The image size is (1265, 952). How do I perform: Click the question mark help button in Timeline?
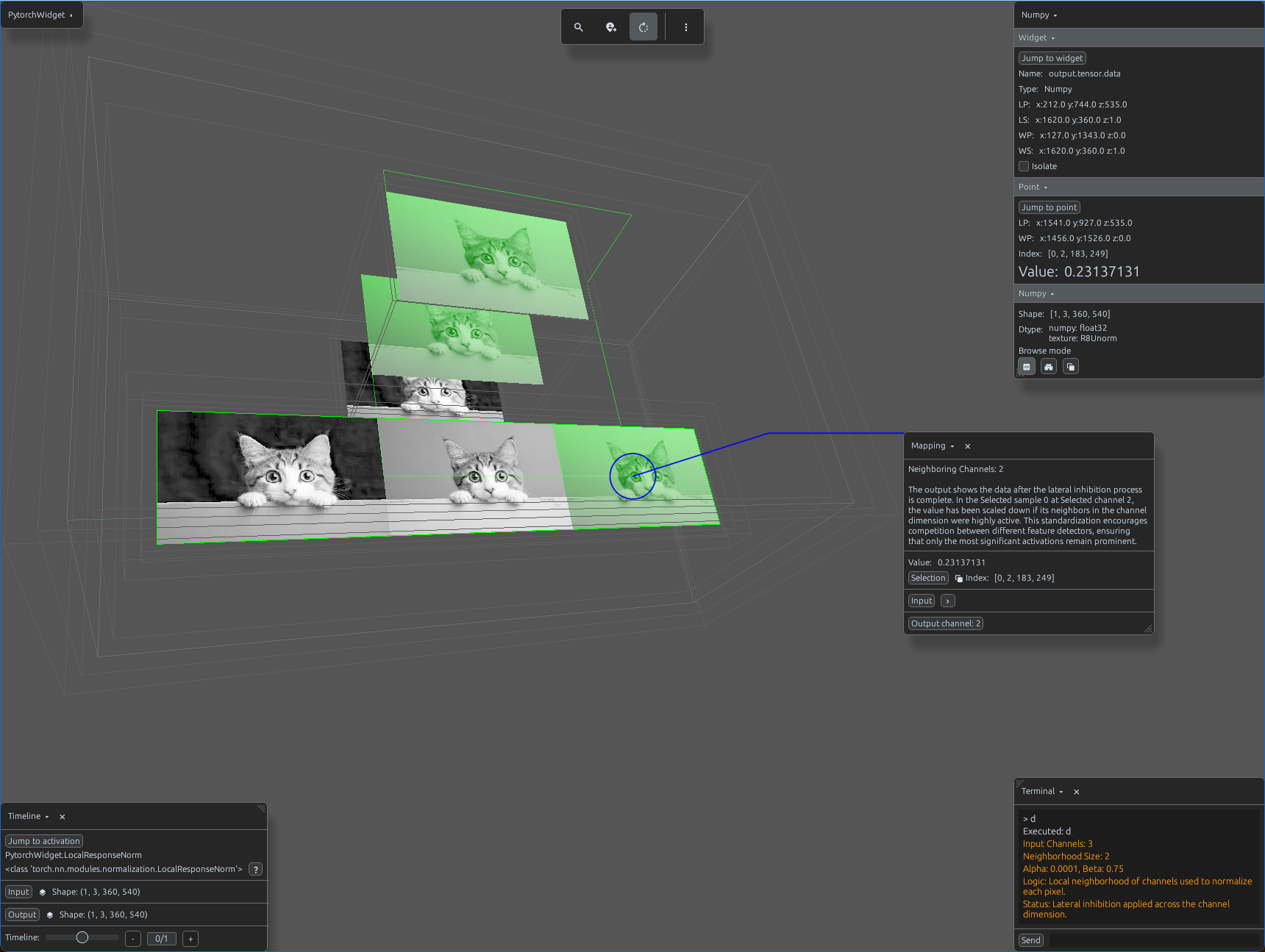point(256,870)
